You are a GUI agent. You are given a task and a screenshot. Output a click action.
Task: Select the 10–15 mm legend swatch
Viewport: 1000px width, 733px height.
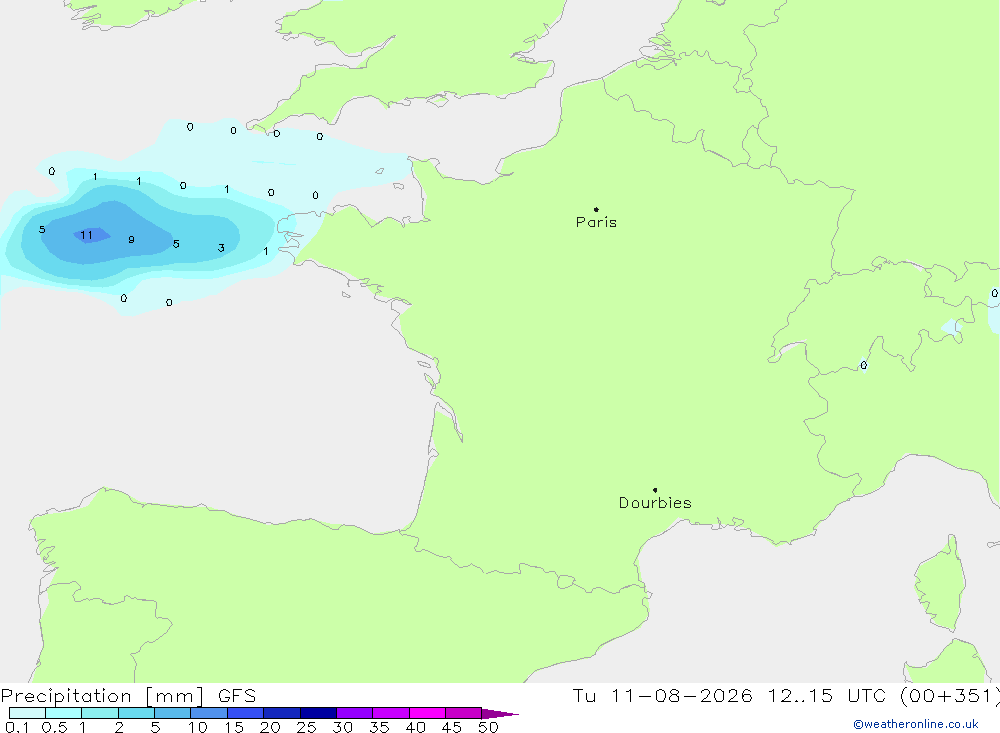click(x=209, y=713)
